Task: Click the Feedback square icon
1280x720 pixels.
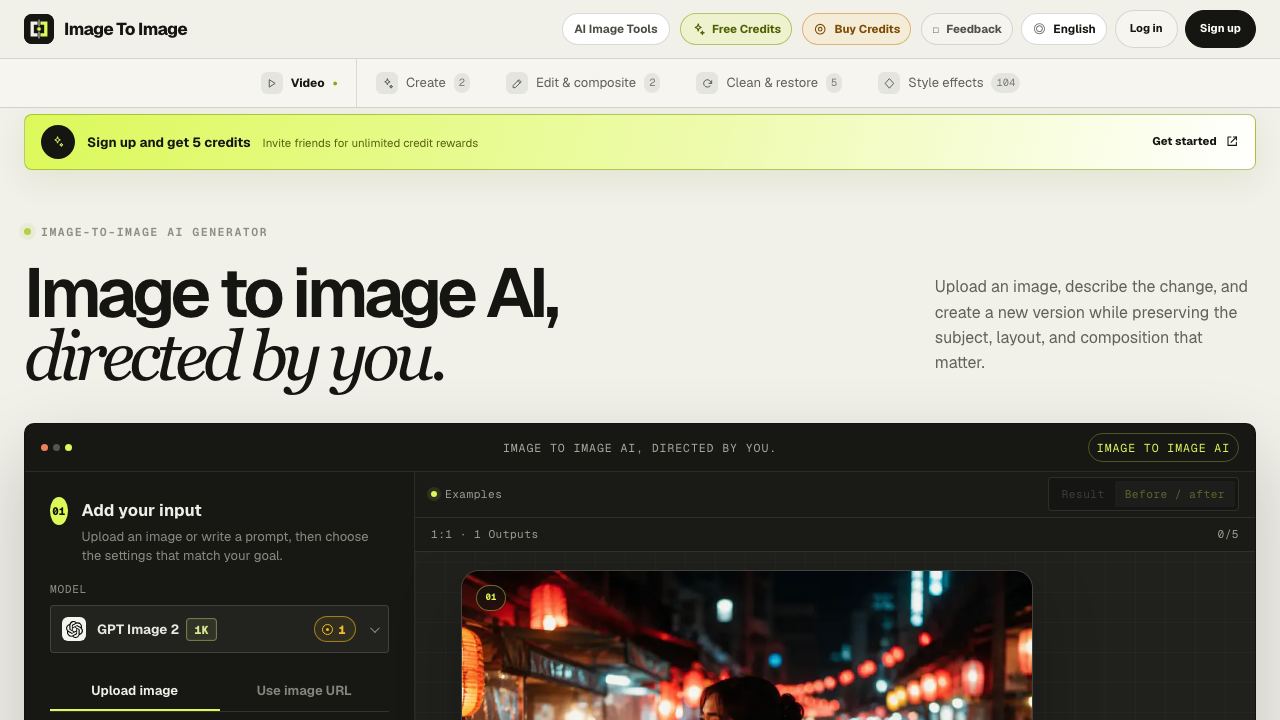Action: tap(936, 30)
